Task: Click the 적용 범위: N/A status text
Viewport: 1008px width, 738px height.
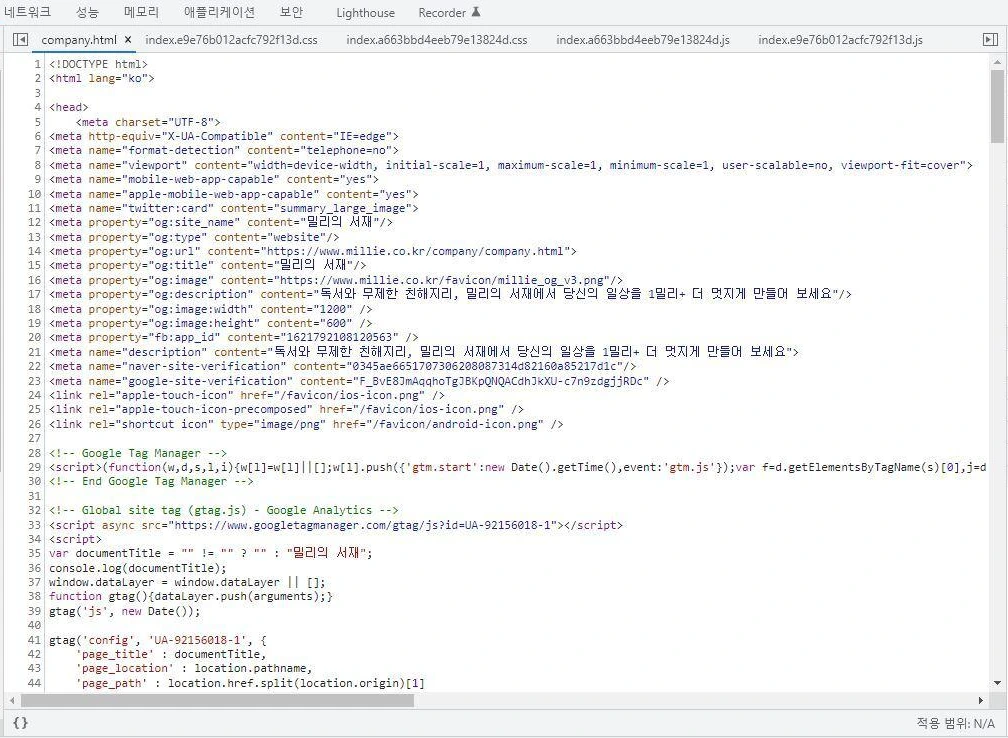Action: (955, 723)
